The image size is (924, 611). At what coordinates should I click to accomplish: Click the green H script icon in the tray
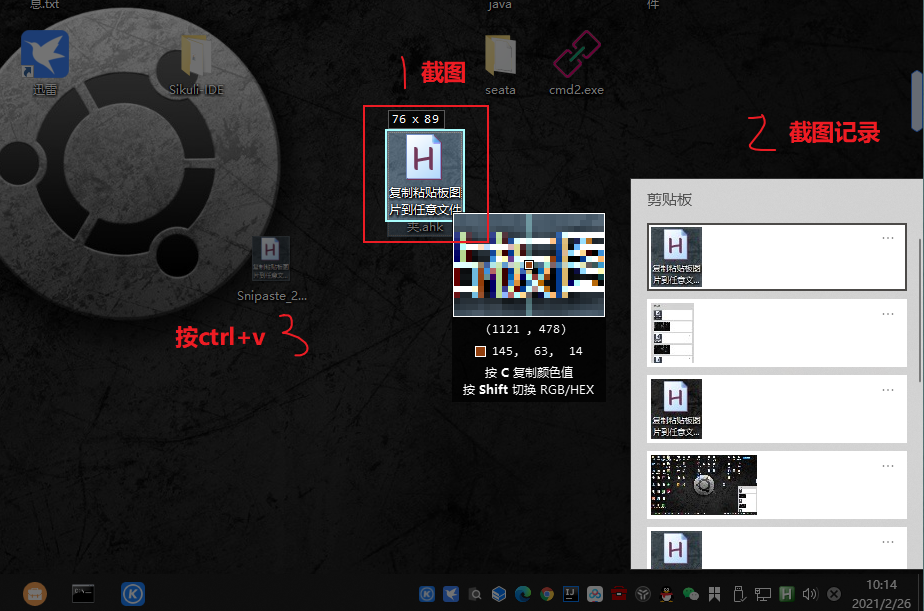point(787,593)
